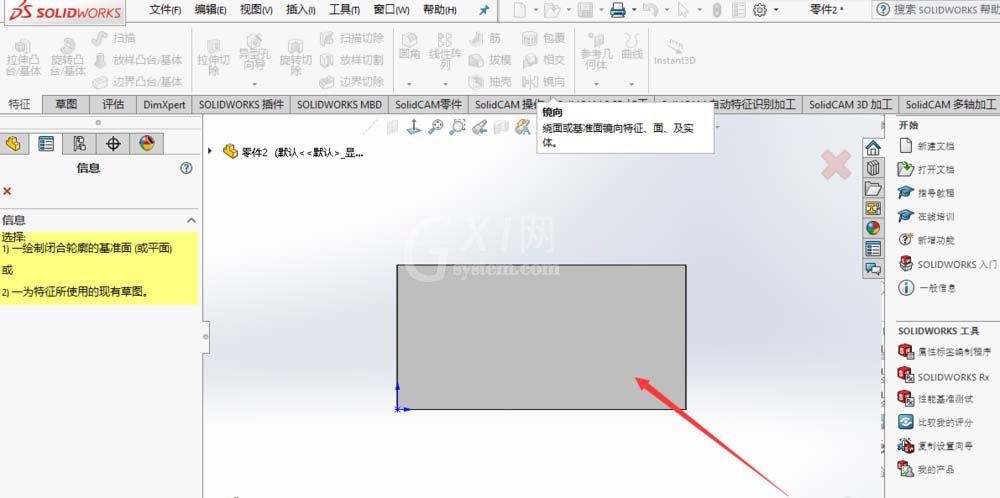Open the 视图(V) menu

(256, 10)
